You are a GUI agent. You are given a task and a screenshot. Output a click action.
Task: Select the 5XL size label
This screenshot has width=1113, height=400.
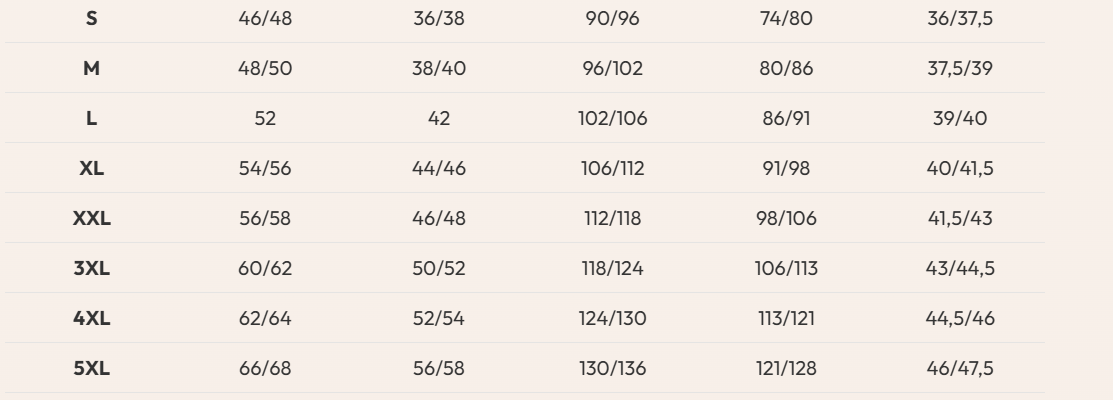92,369
